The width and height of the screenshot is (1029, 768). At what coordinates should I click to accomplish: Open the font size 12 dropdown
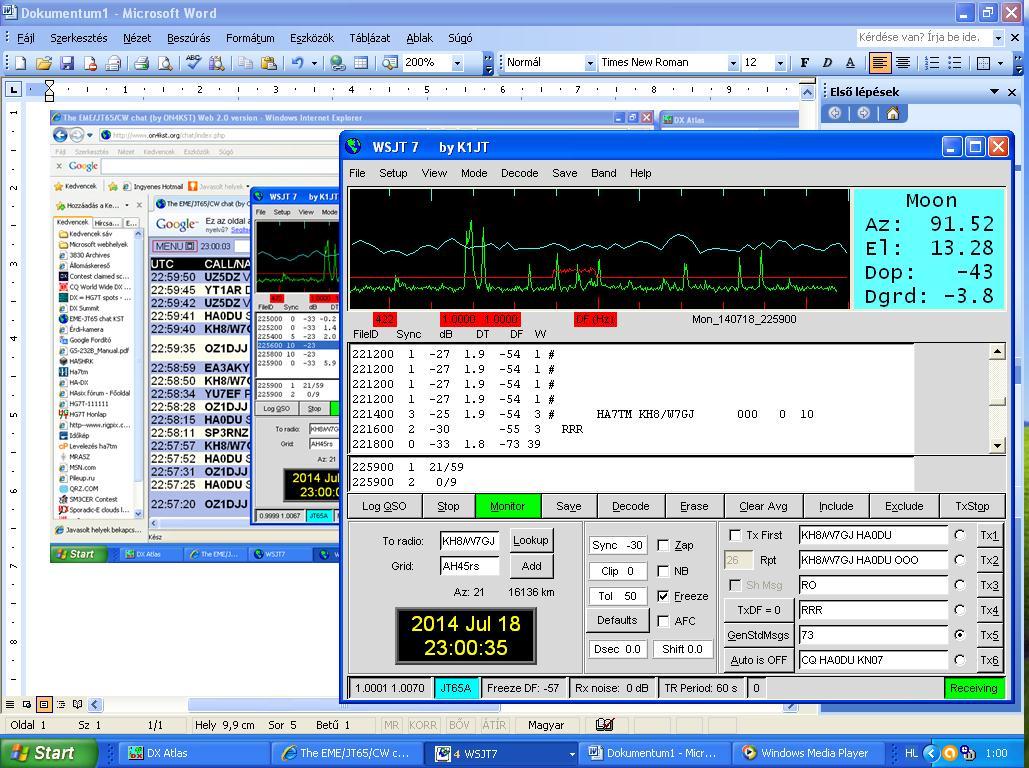(780, 63)
